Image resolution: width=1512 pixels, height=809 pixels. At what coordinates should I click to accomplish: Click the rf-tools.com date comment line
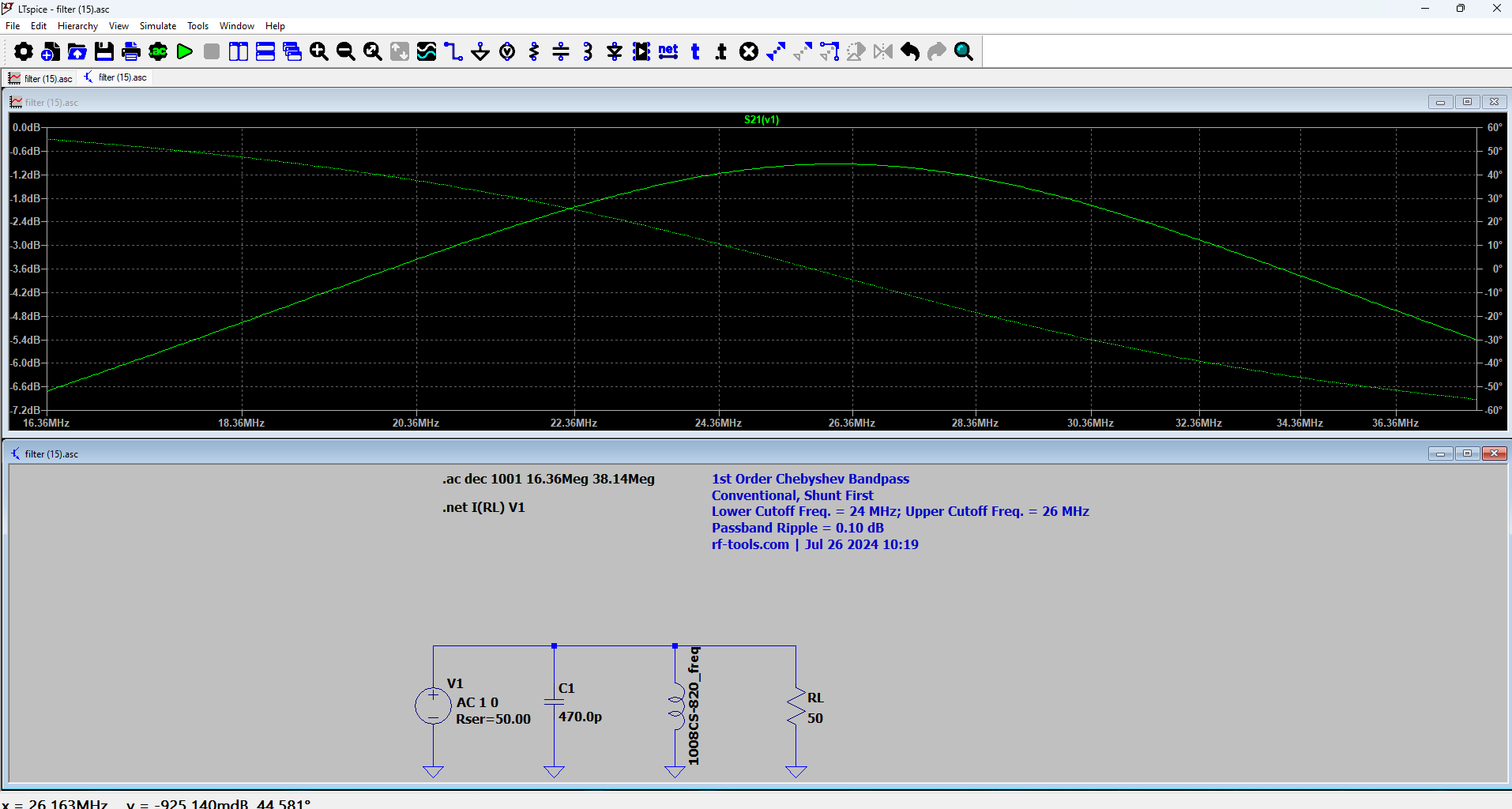814,544
